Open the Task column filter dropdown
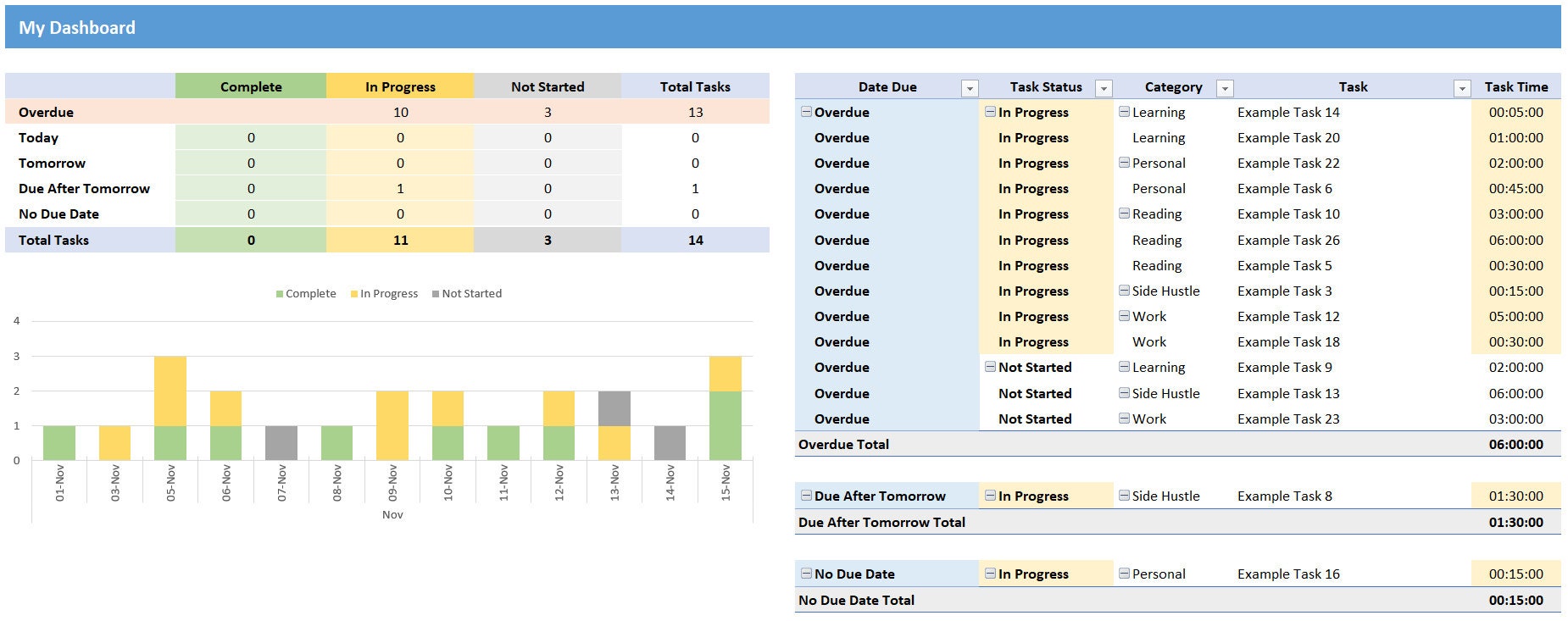The width and height of the screenshot is (1568, 621). pos(1462,88)
